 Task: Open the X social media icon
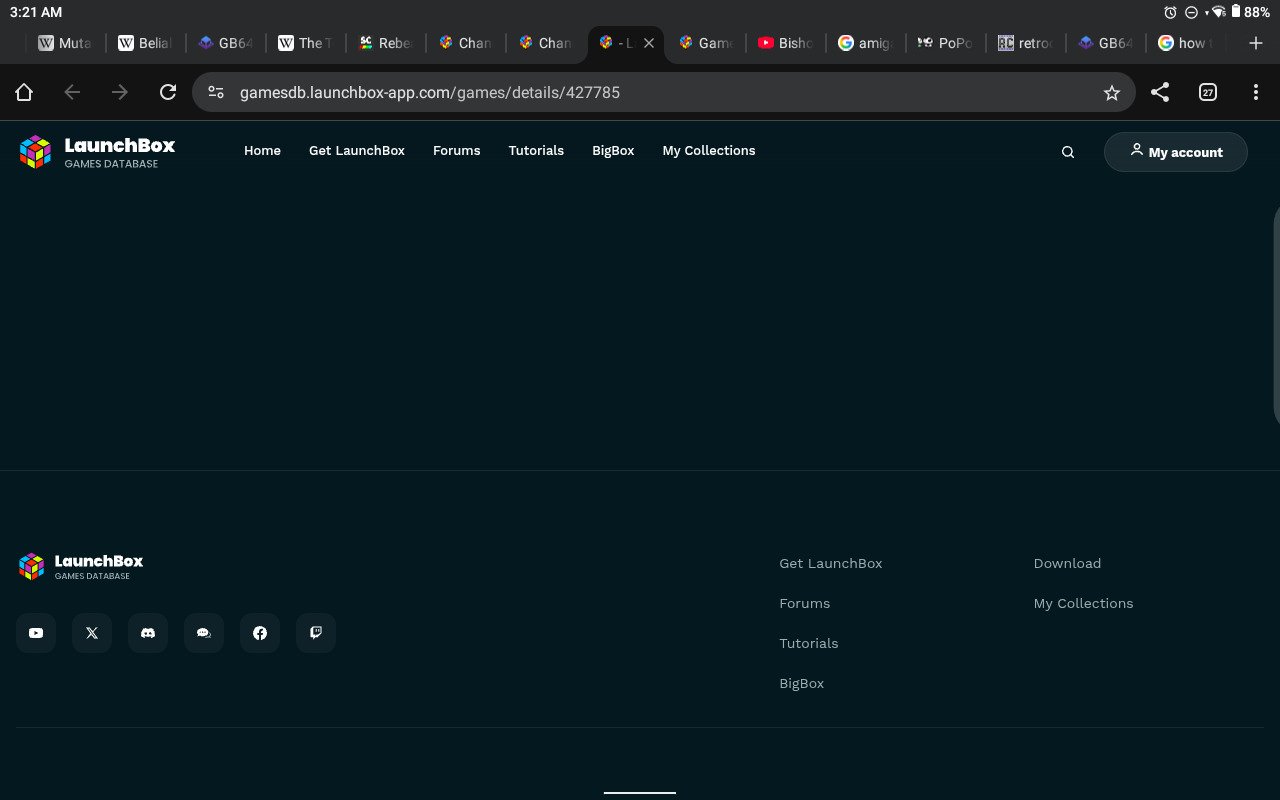point(92,633)
